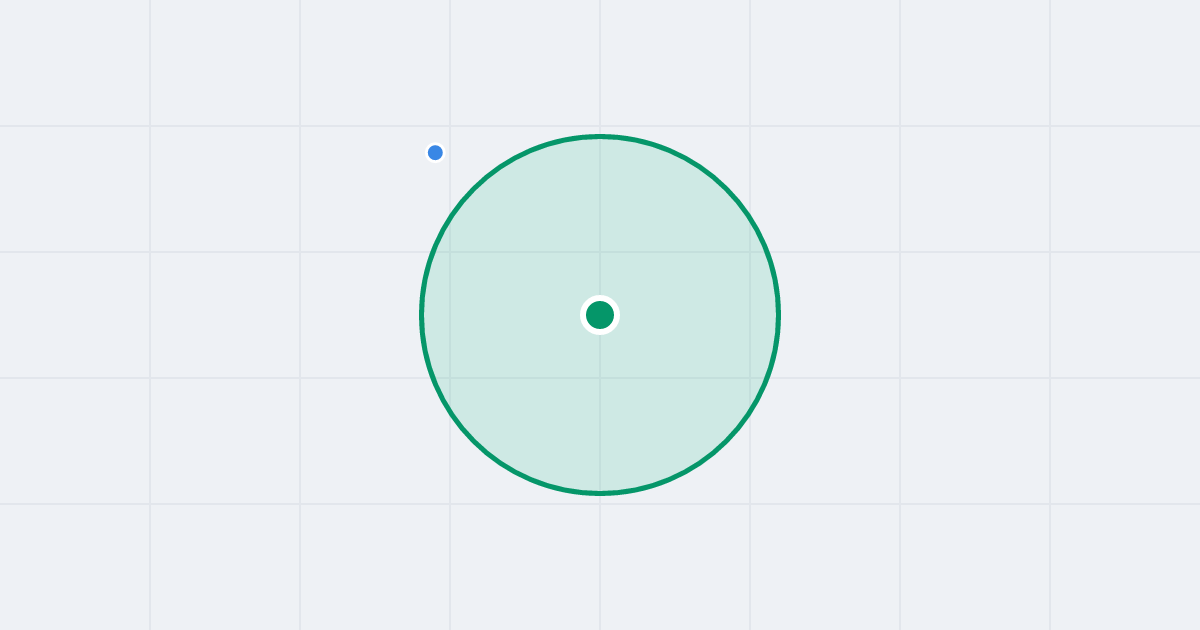Select the blue dot with white outline

[435, 153]
